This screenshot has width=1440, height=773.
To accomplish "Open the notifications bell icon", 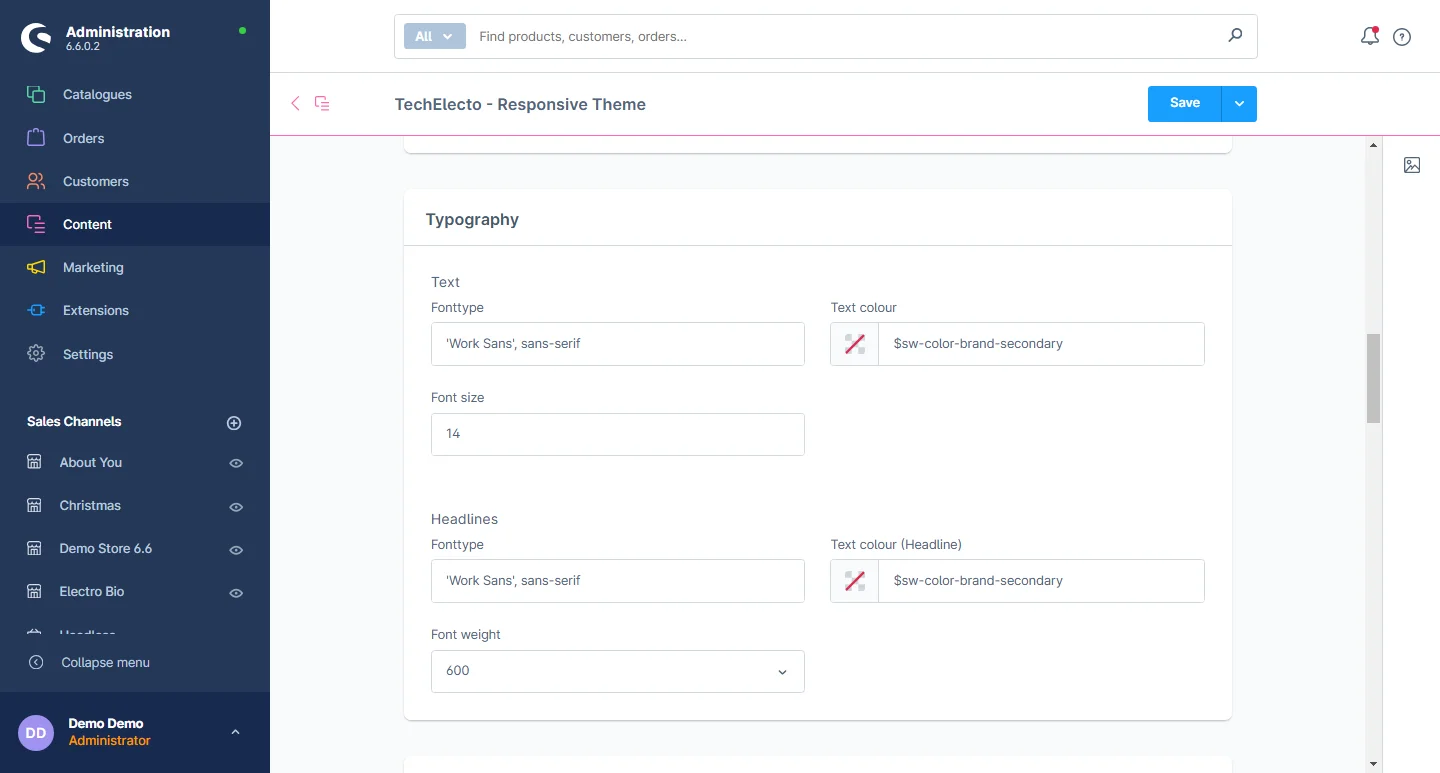I will pyautogui.click(x=1369, y=37).
